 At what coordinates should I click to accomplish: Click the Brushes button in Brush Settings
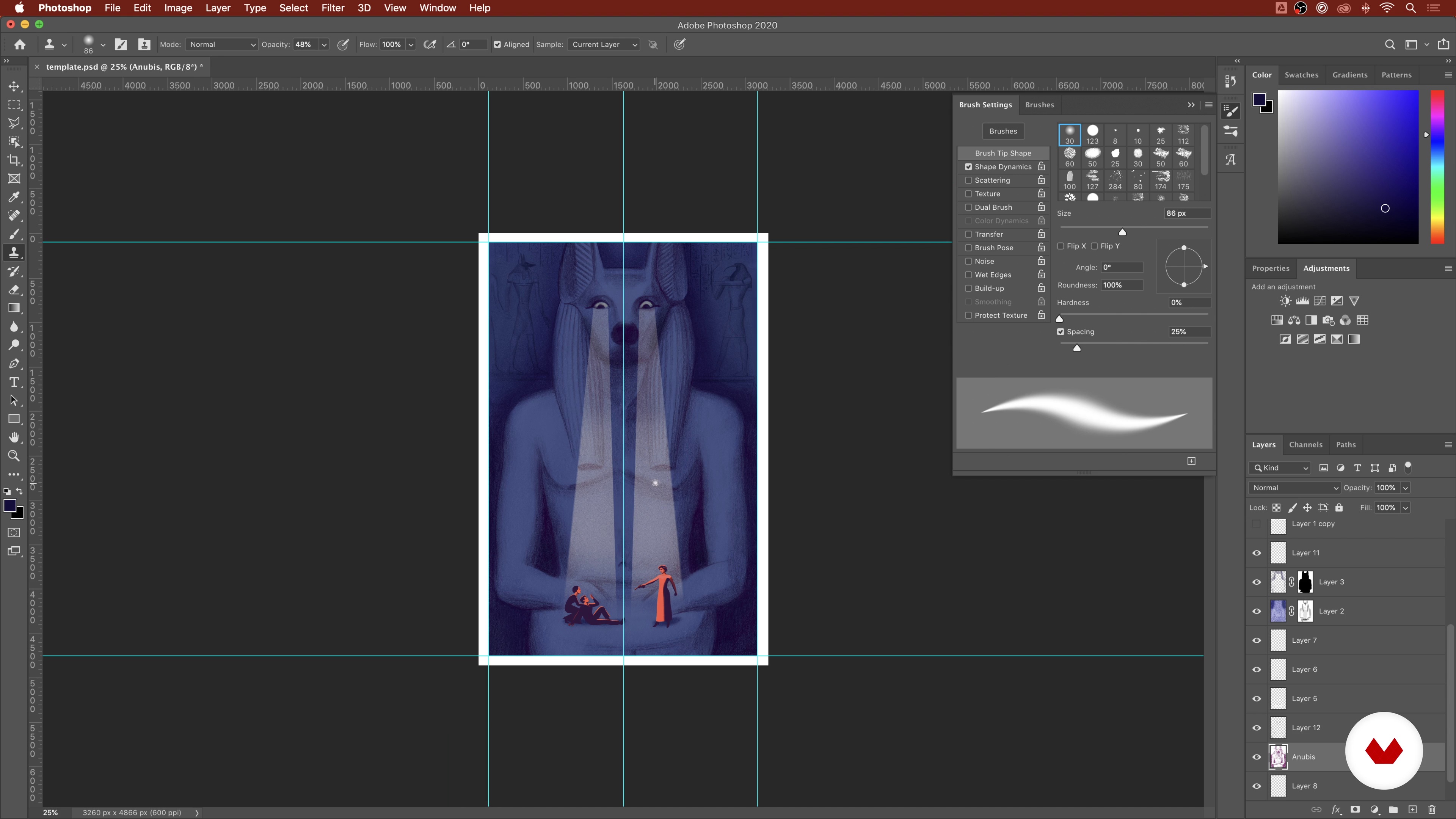pyautogui.click(x=1003, y=131)
